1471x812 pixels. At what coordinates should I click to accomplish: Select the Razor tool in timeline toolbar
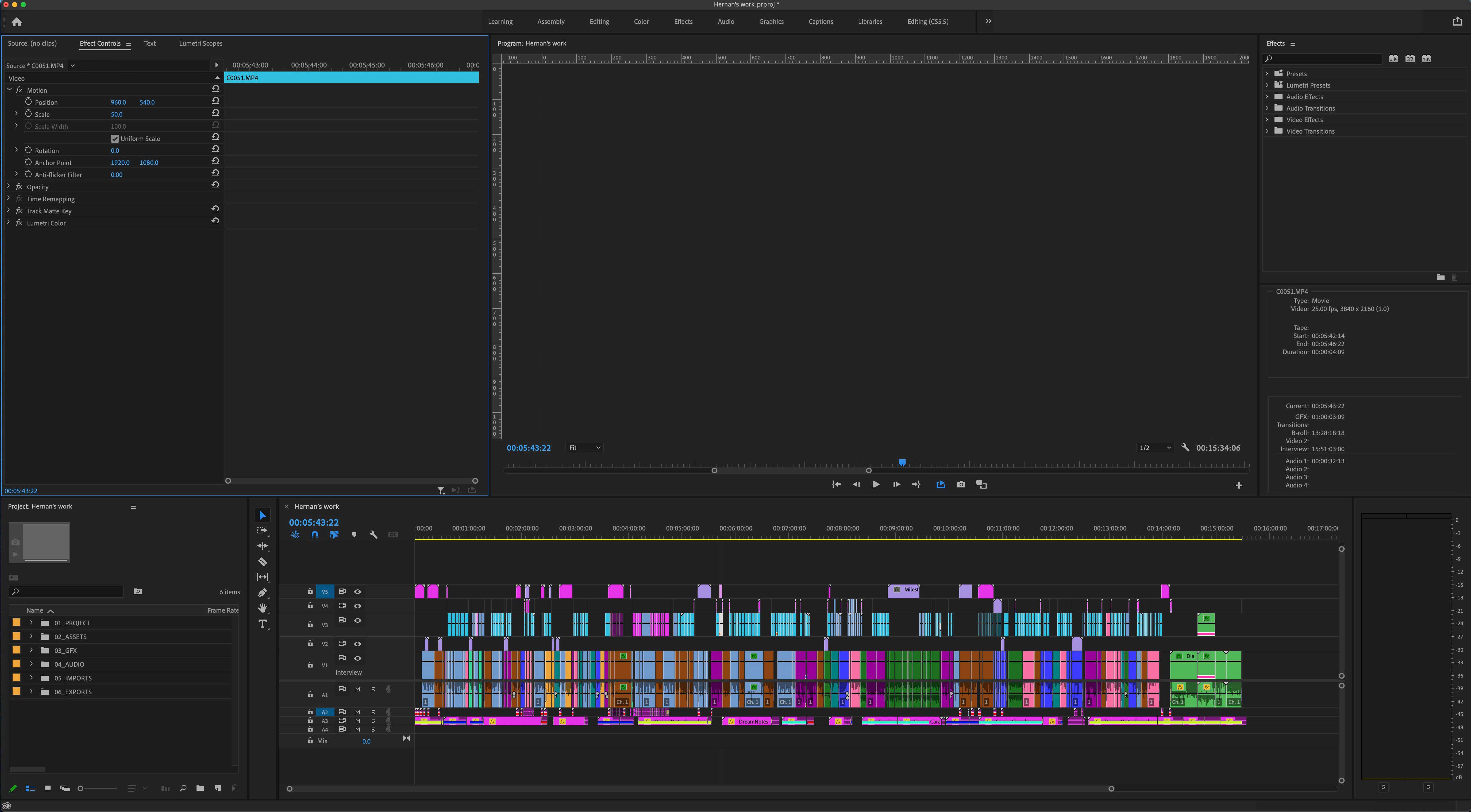(x=263, y=562)
